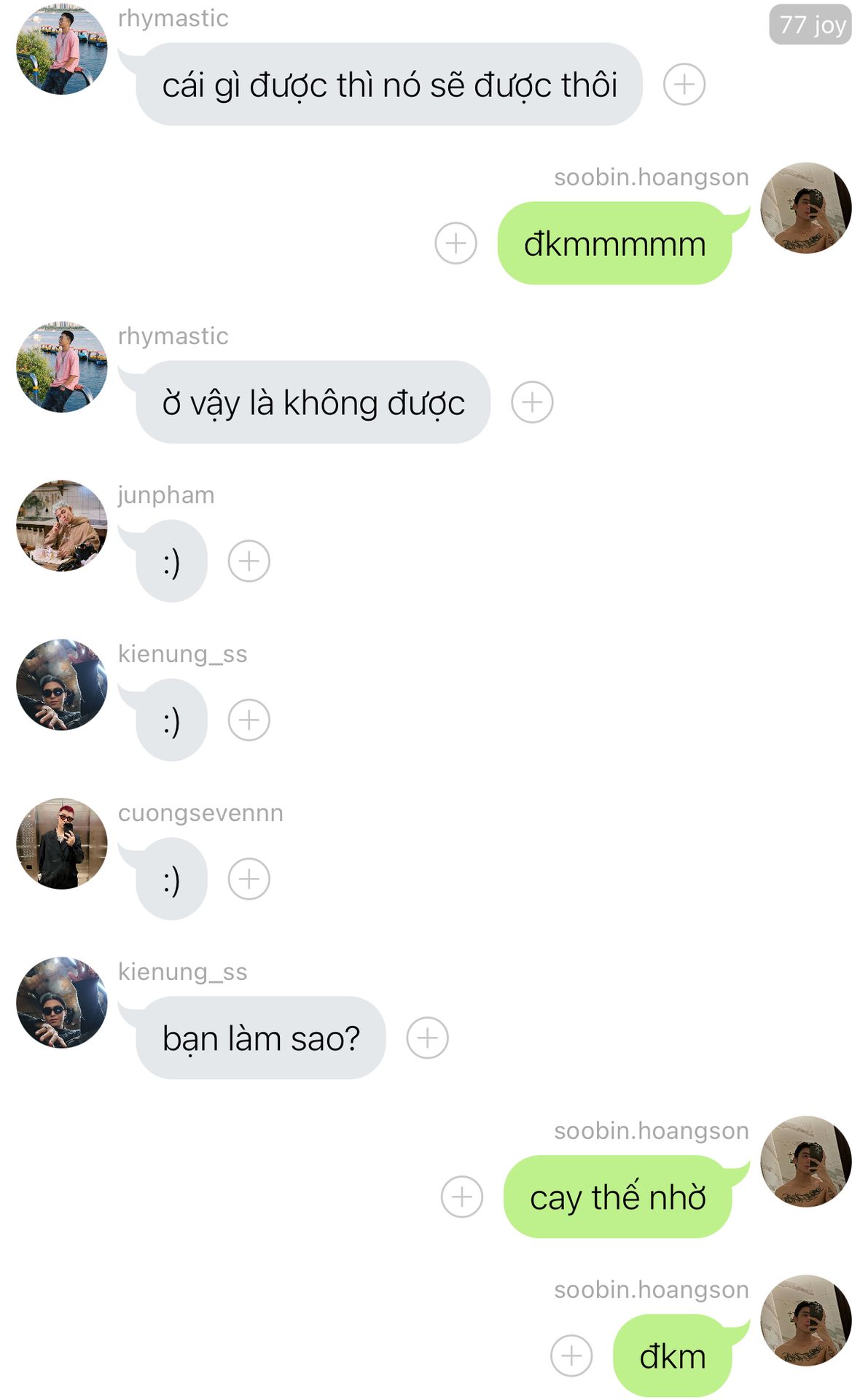Screen dimensions: 868x1400
Task: Select the green "cay thế nhờ" bubble
Action: [x=617, y=1197]
